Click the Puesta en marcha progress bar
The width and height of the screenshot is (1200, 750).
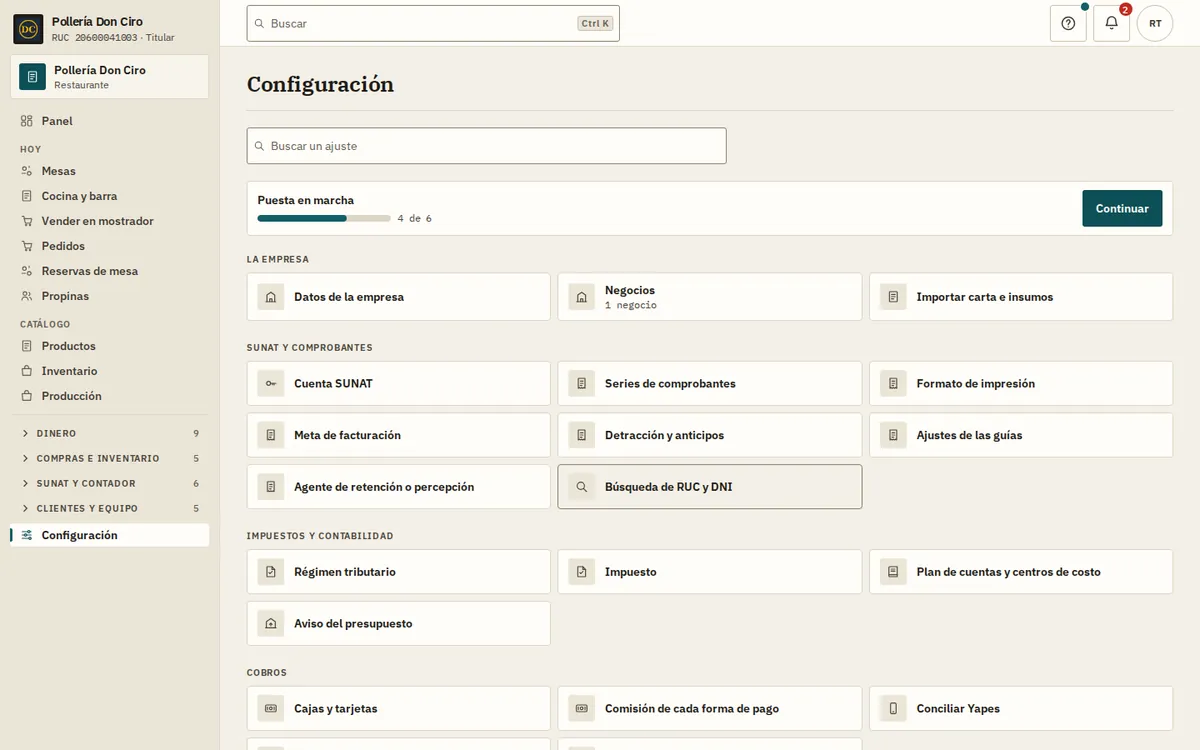point(324,218)
